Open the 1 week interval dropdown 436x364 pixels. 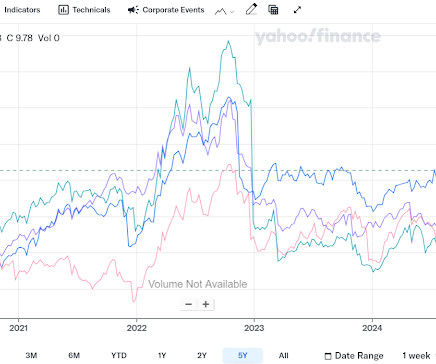(416, 356)
